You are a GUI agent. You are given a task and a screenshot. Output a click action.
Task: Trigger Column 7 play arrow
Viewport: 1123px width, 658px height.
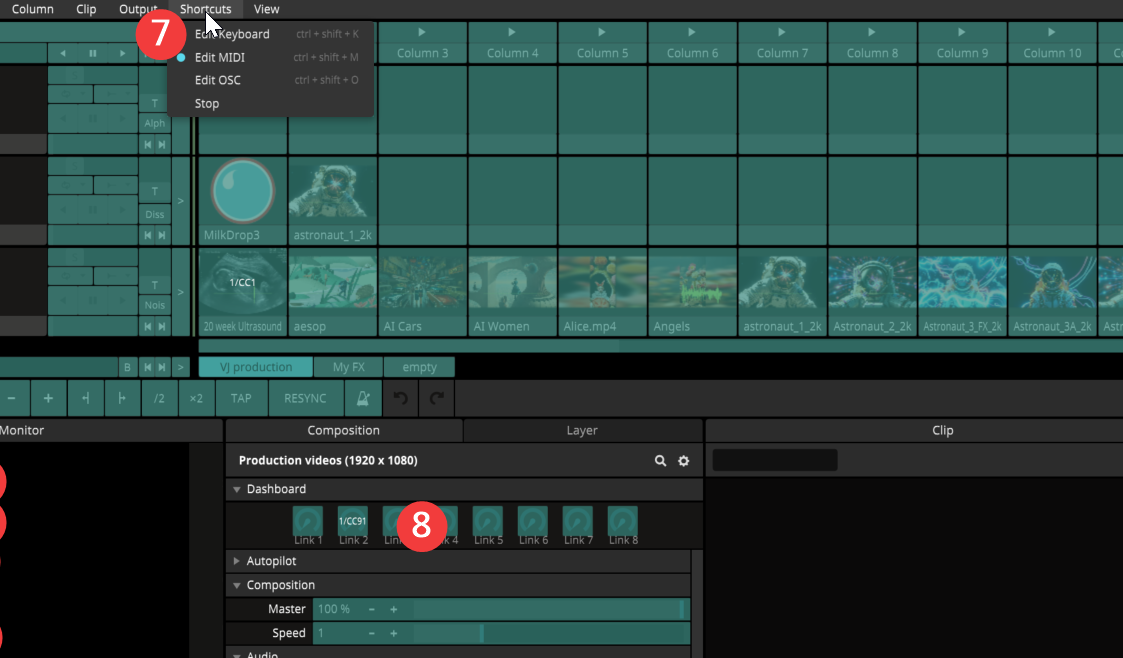coord(782,33)
